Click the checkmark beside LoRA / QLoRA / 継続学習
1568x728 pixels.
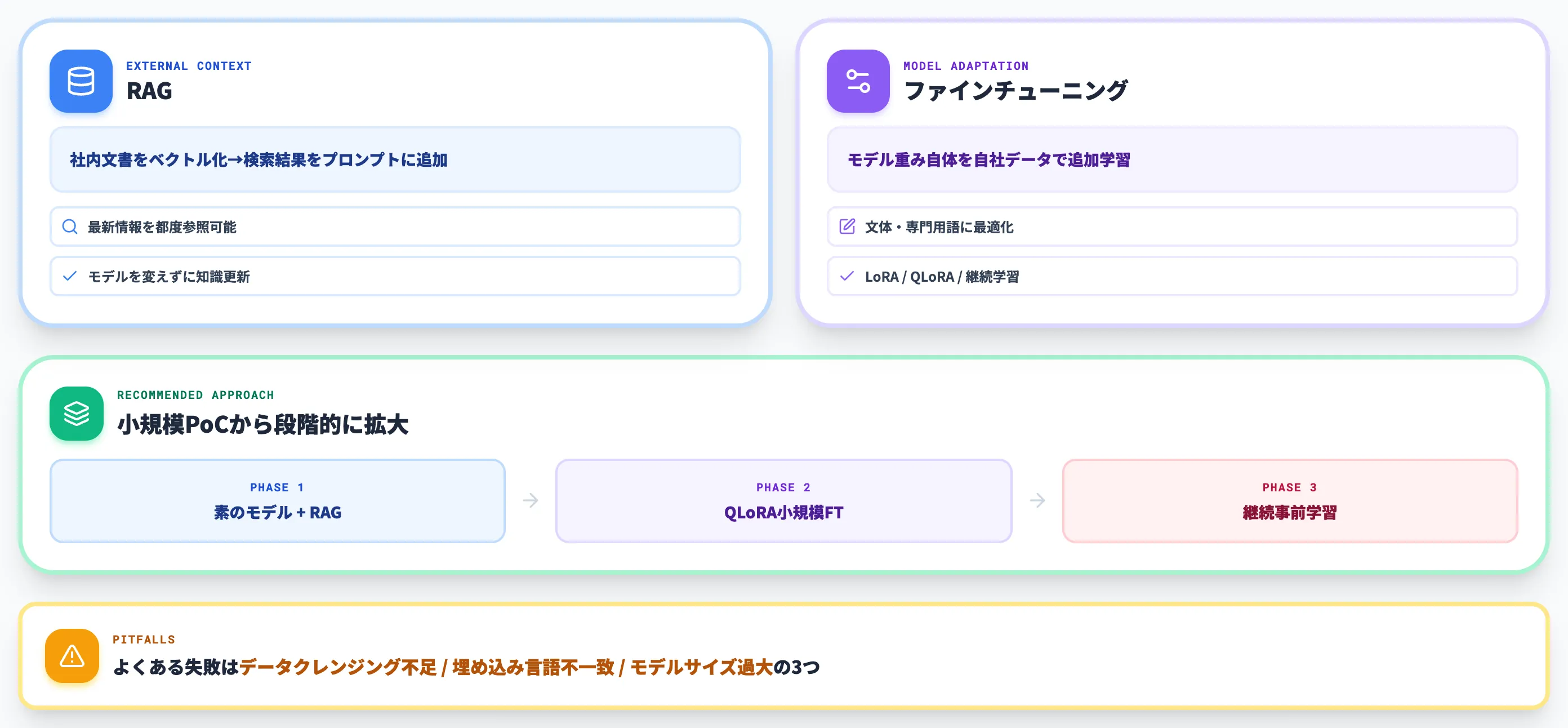click(x=847, y=276)
